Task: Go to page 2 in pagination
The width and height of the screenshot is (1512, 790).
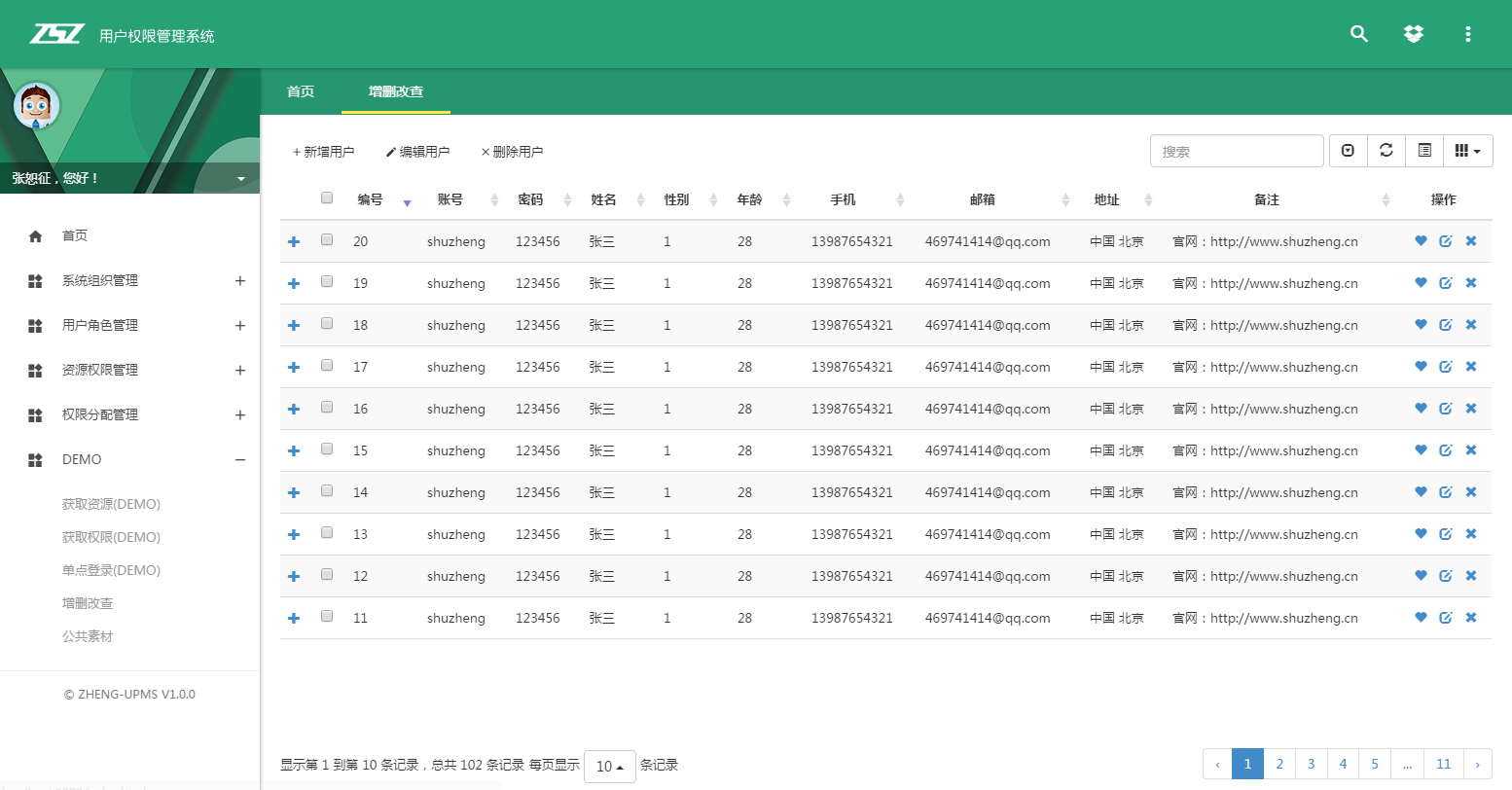Action: [x=1279, y=764]
